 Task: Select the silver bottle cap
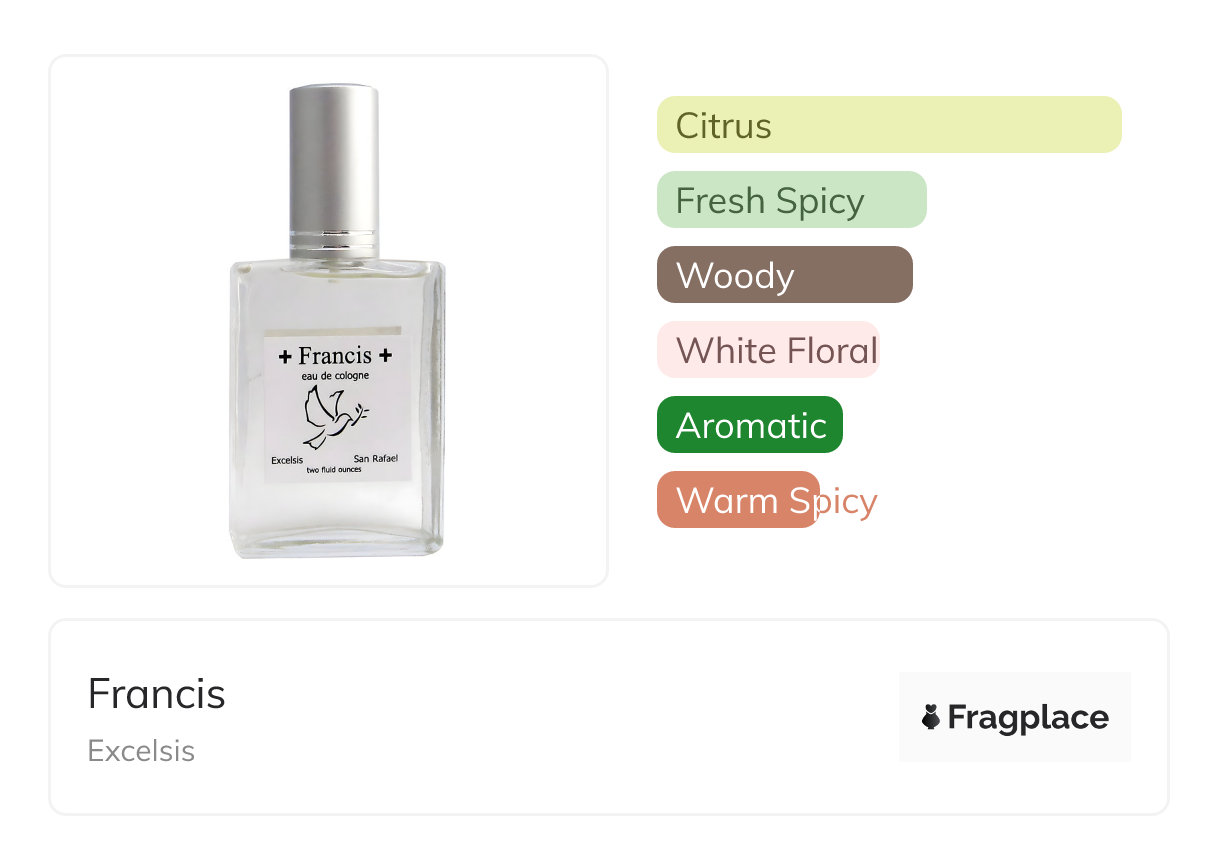[334, 172]
